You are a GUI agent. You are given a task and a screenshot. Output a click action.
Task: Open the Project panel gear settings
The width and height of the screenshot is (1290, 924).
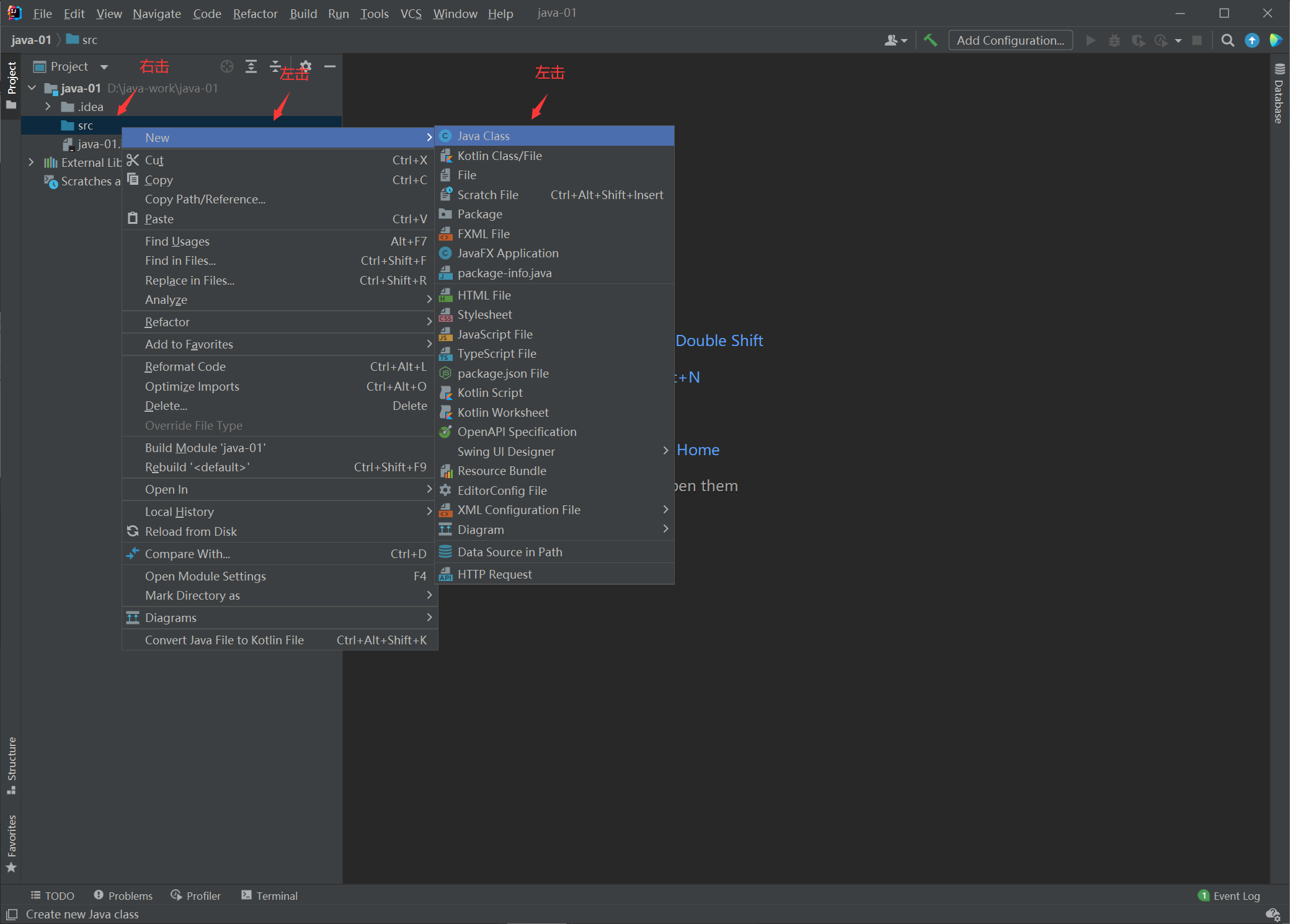306,66
